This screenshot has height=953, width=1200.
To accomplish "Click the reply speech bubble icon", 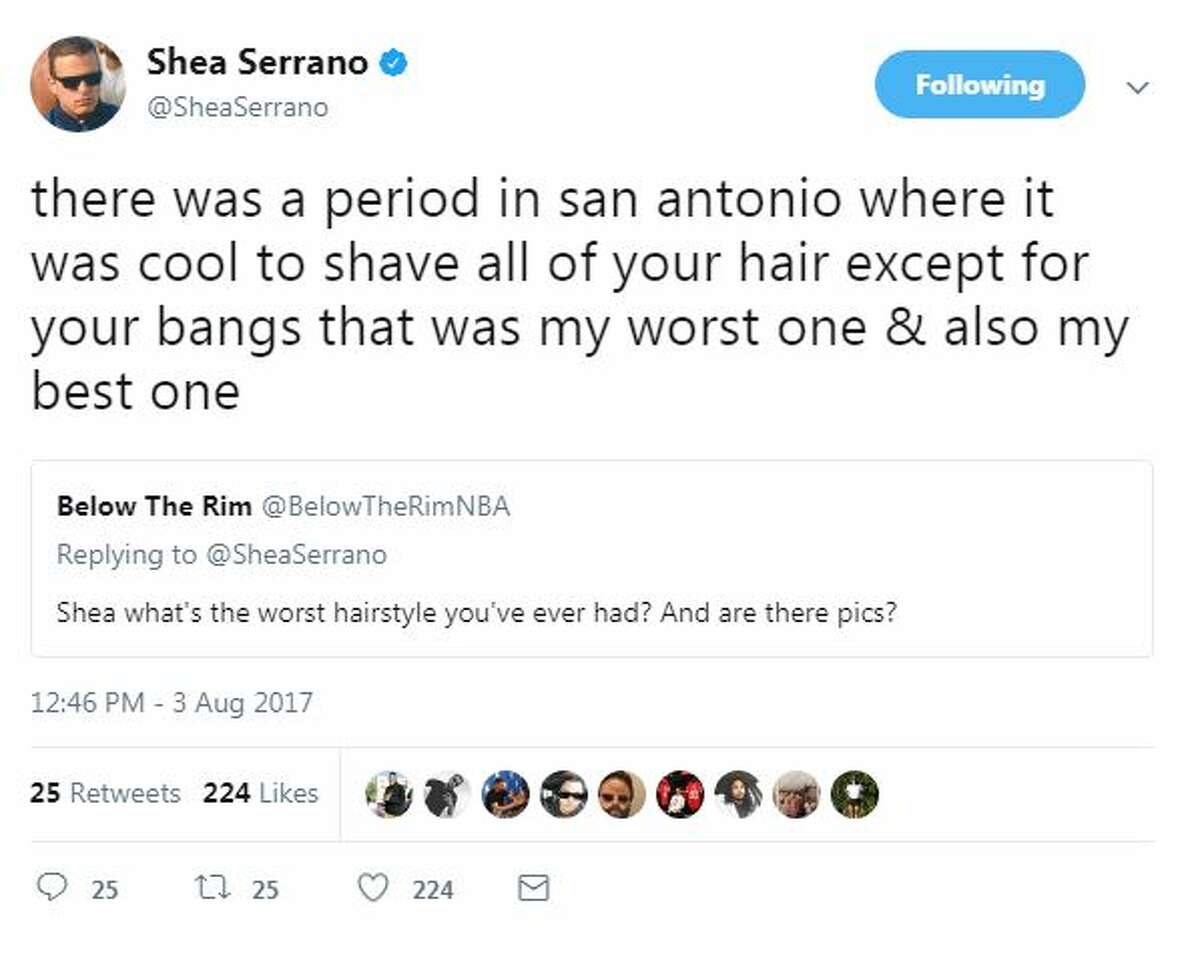I will click(53, 888).
